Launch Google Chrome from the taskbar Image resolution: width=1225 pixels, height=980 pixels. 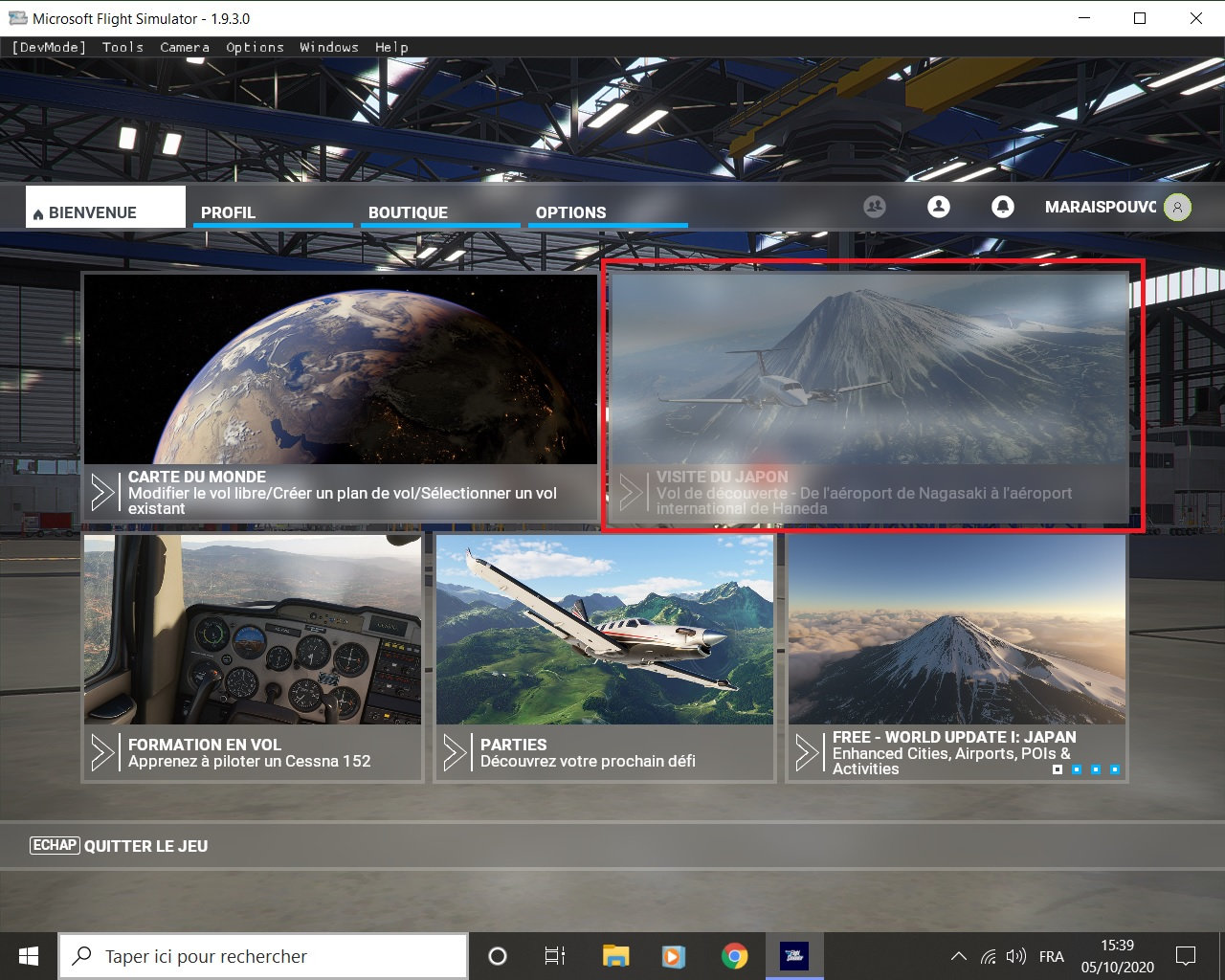(735, 956)
